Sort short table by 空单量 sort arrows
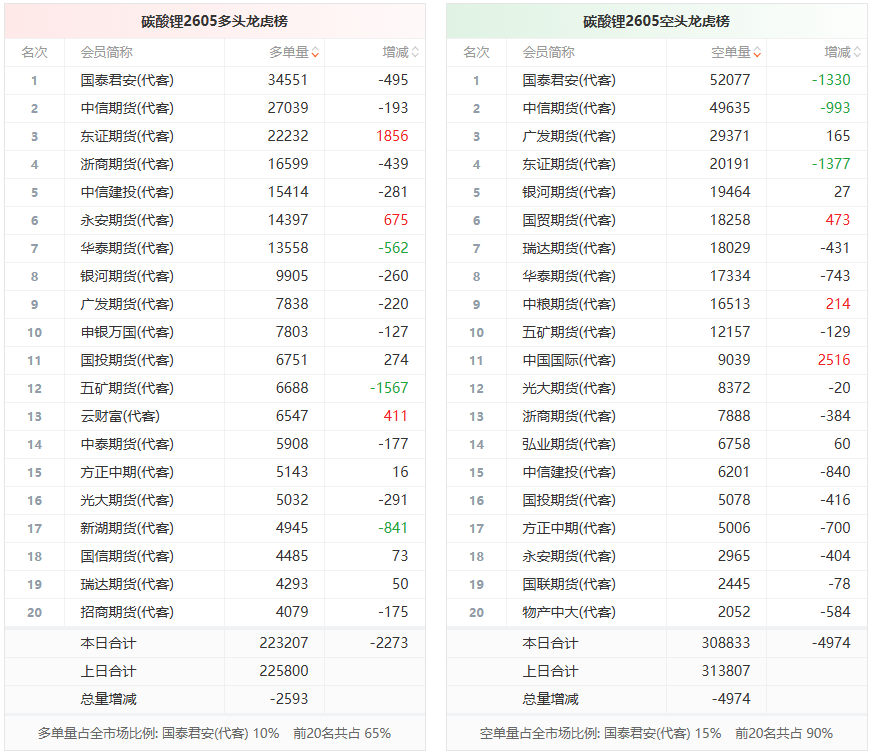The height and width of the screenshot is (754, 872). click(x=757, y=53)
